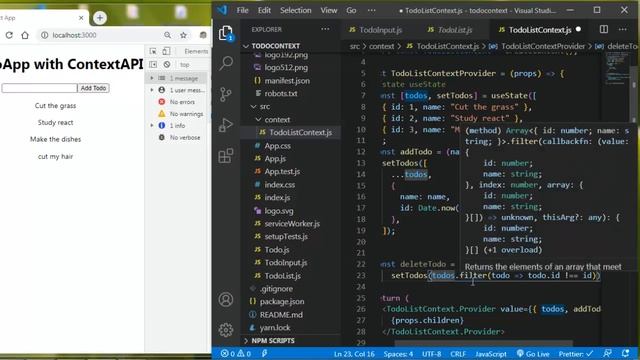This screenshot has width=640, height=360.
Task: Click the editor minimap
Action: [618, 69]
